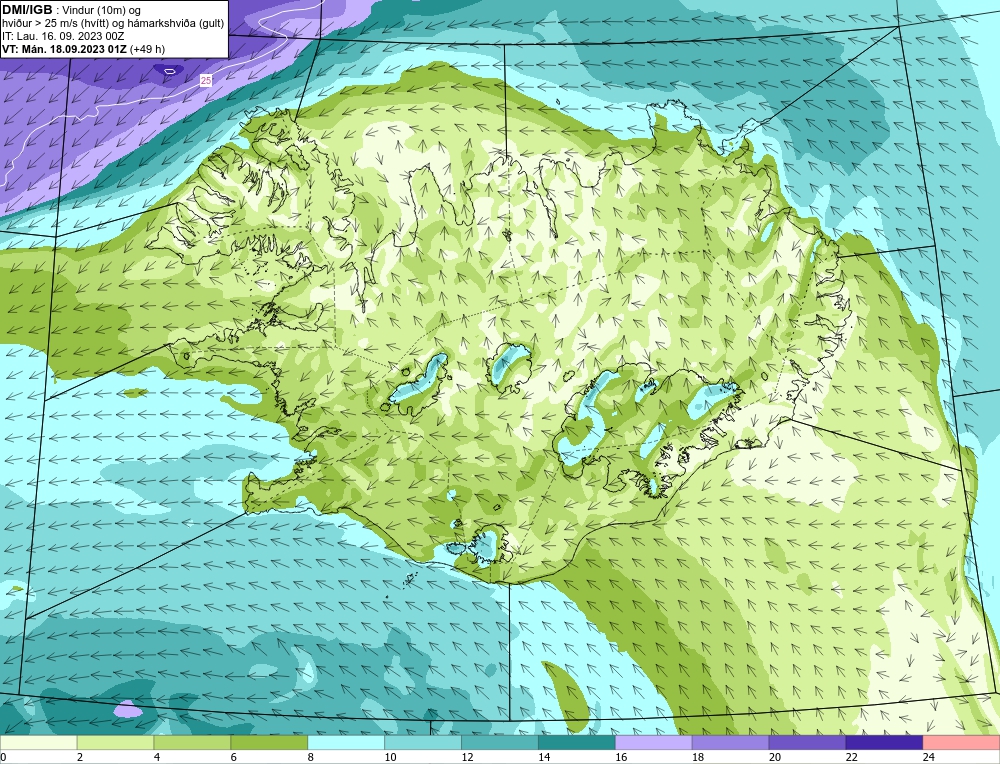Click the legend scale value '4'
1000x764 pixels.
[x=157, y=757]
